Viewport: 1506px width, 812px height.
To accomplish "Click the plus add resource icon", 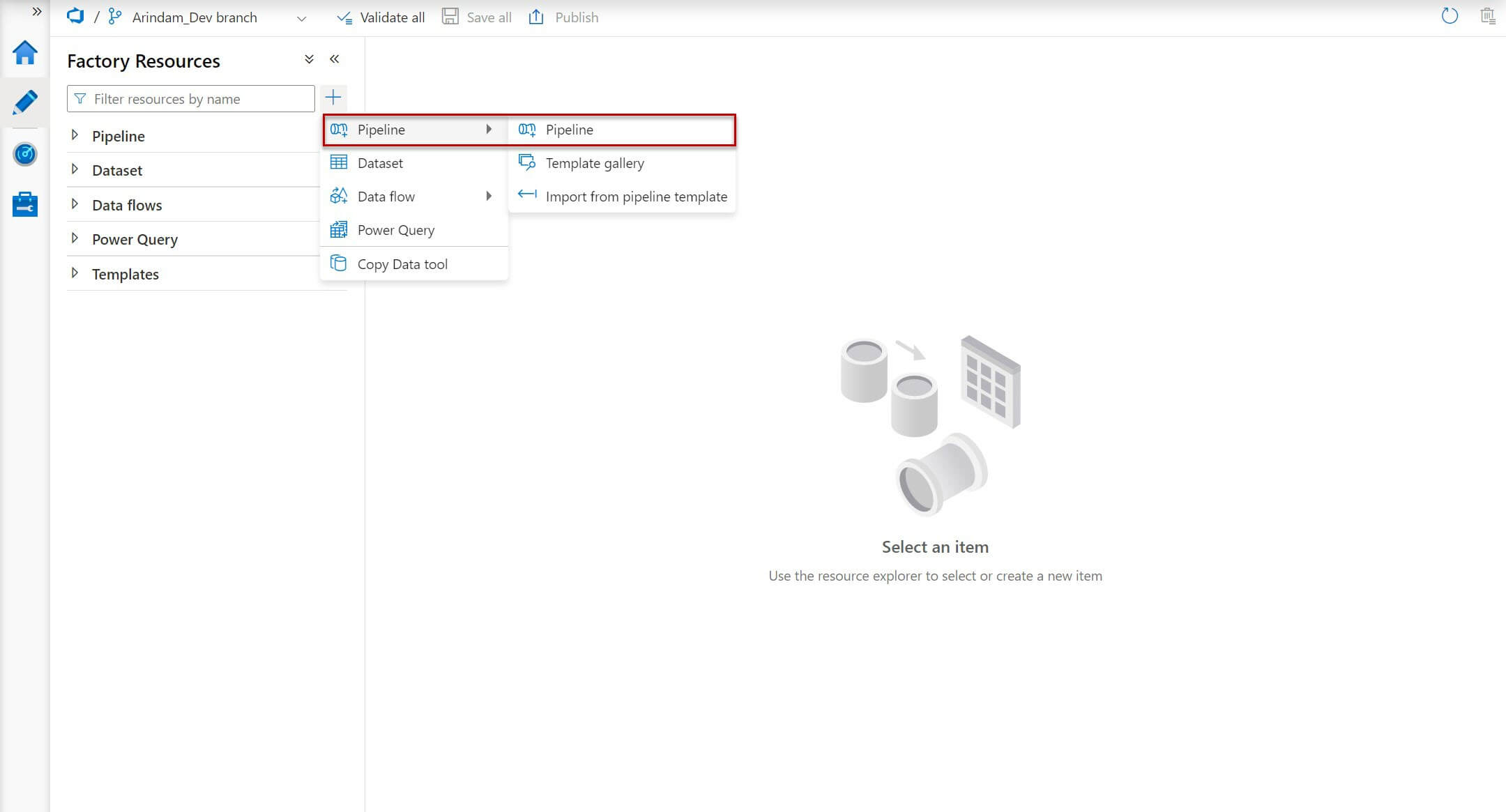I will pyautogui.click(x=333, y=98).
